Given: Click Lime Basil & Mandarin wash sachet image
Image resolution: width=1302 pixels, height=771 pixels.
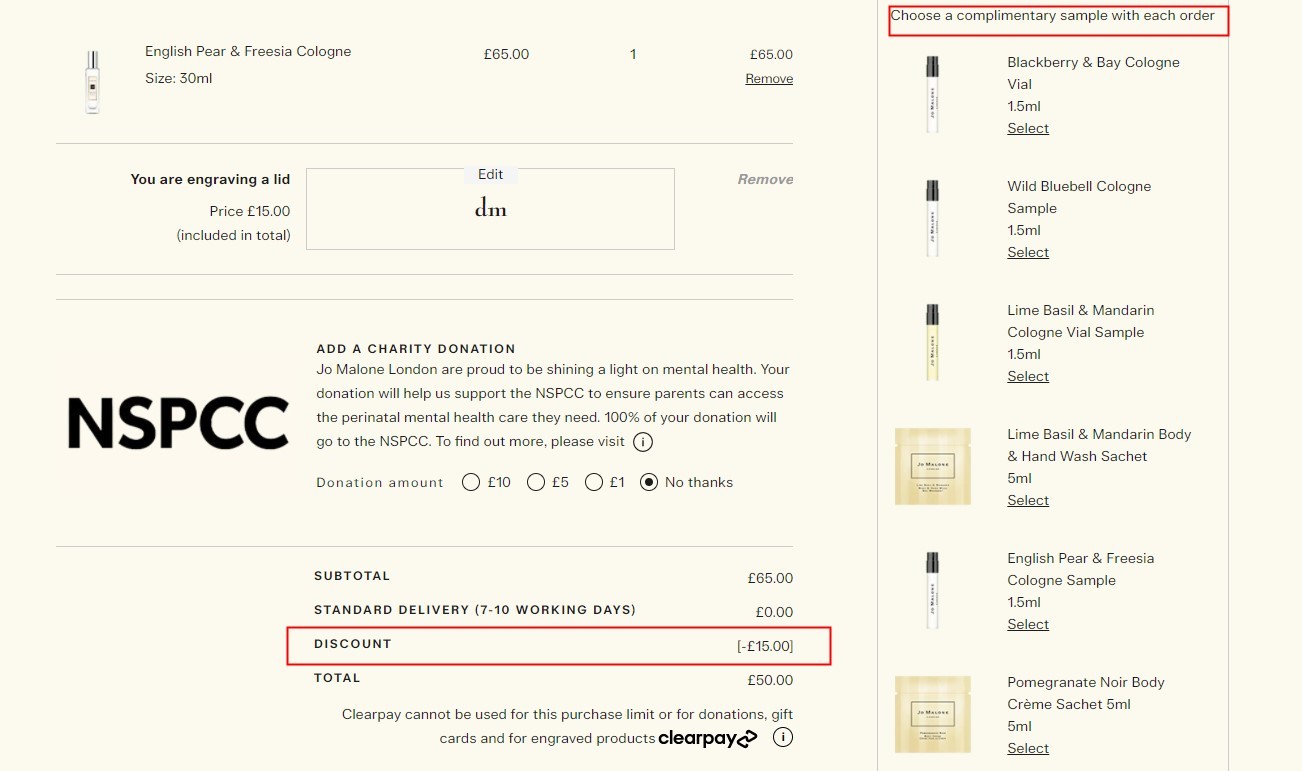Looking at the screenshot, I should pos(932,467).
